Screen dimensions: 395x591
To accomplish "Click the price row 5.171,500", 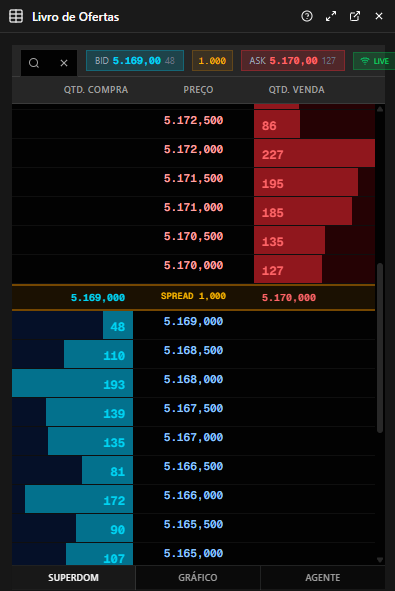I will tap(193, 182).
